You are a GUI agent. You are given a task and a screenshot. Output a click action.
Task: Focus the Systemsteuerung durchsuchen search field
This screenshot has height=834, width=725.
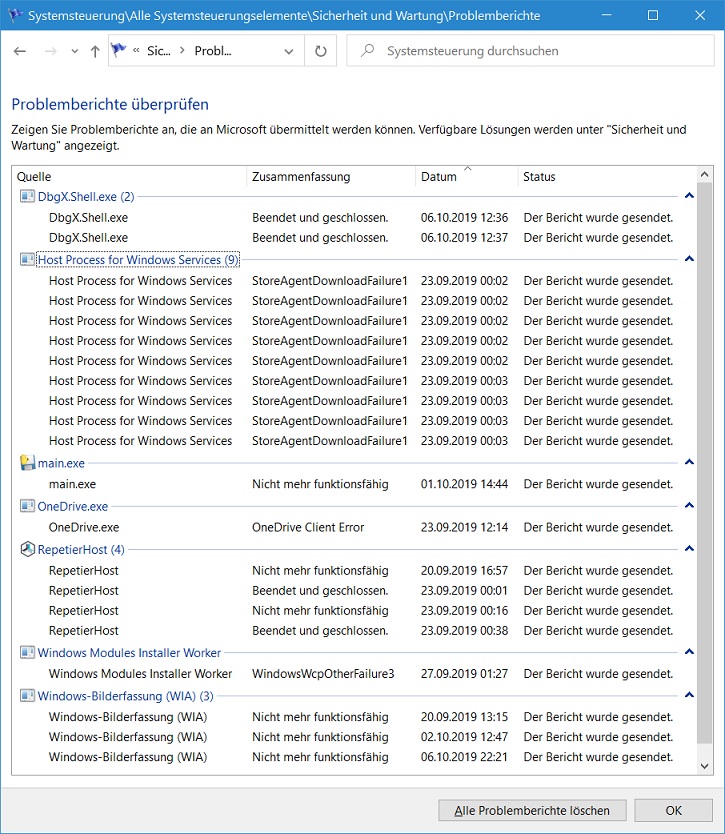point(530,51)
